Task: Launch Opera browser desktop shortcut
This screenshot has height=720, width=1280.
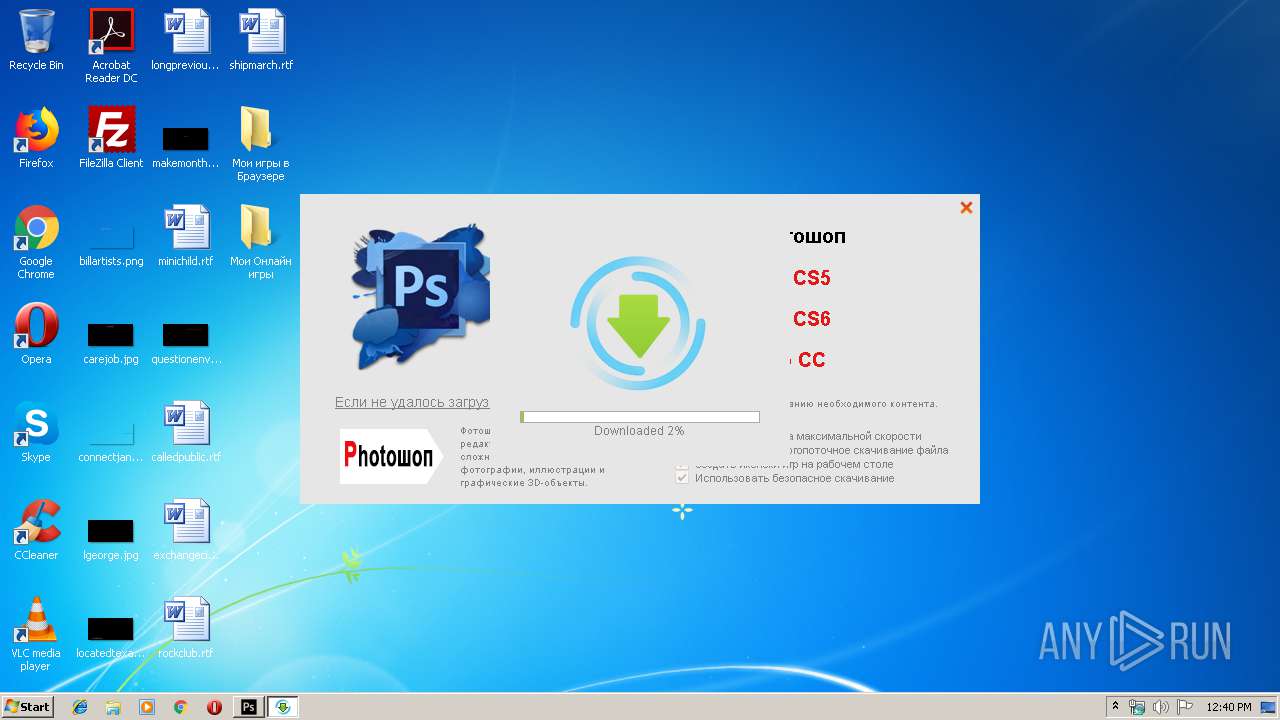Action: [36, 334]
